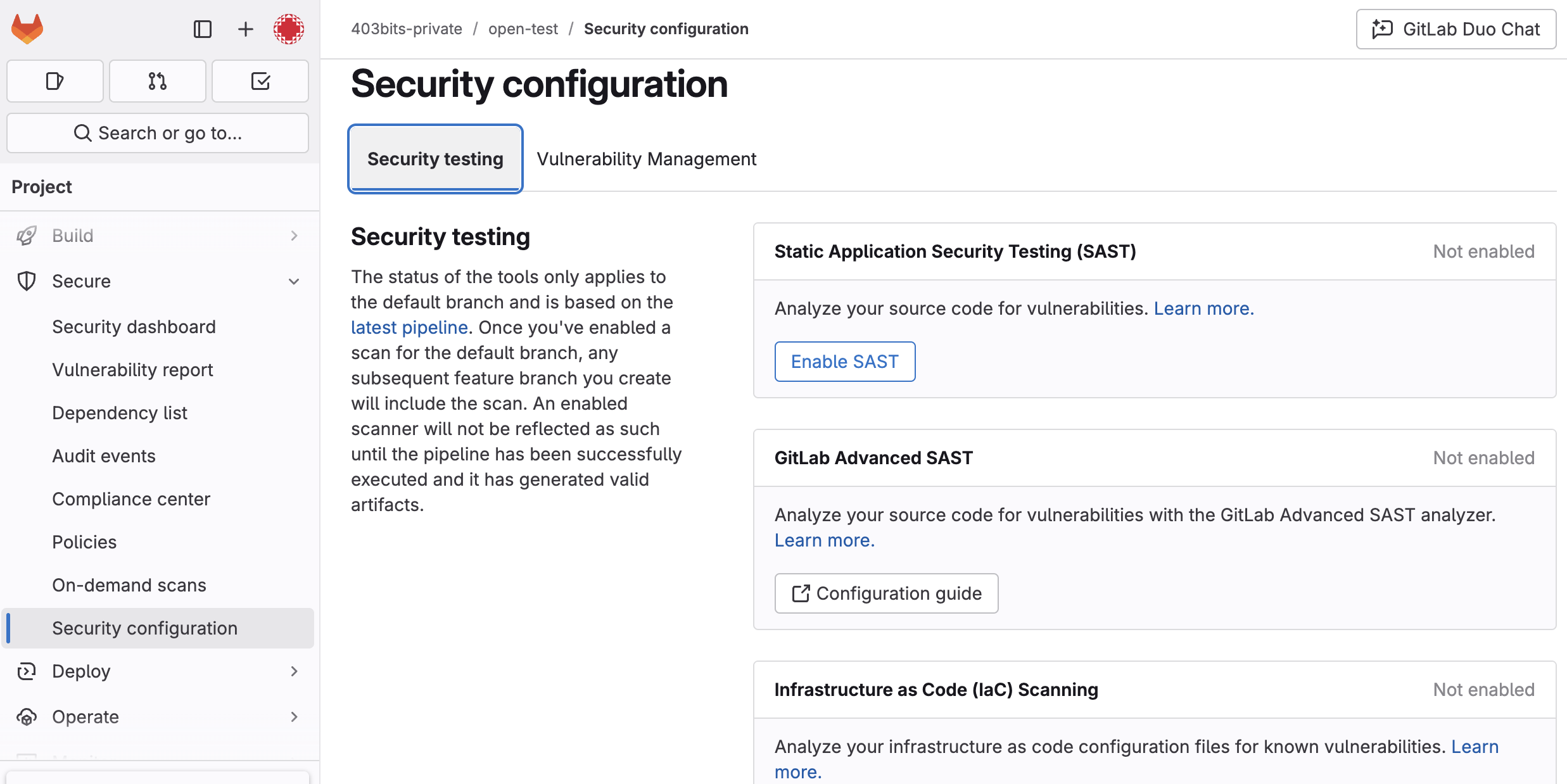Click Static Application Security Testing (SAST) title
Viewport: 1567px width, 784px height.
pos(955,251)
